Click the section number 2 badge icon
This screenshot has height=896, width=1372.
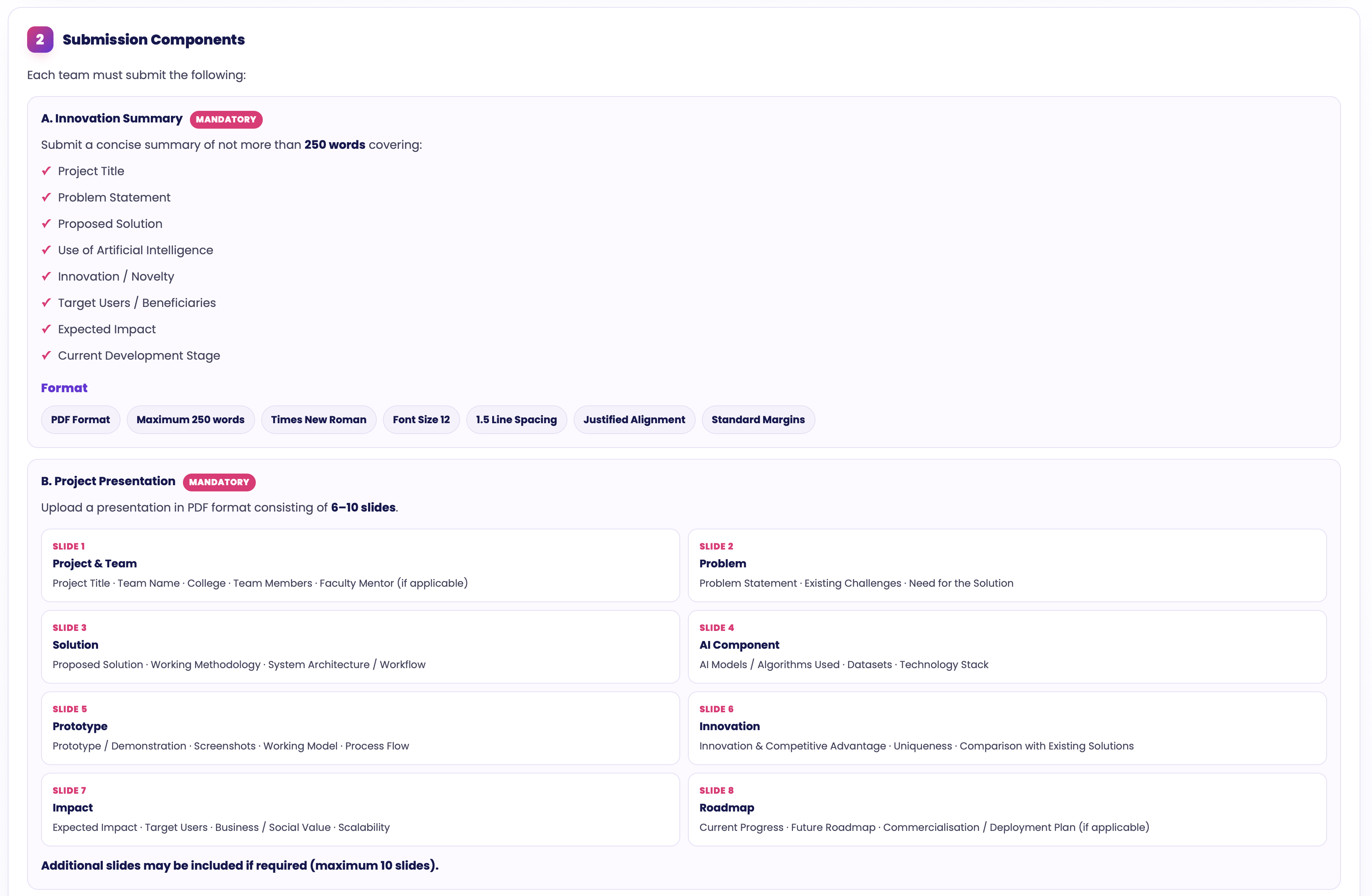(x=40, y=39)
